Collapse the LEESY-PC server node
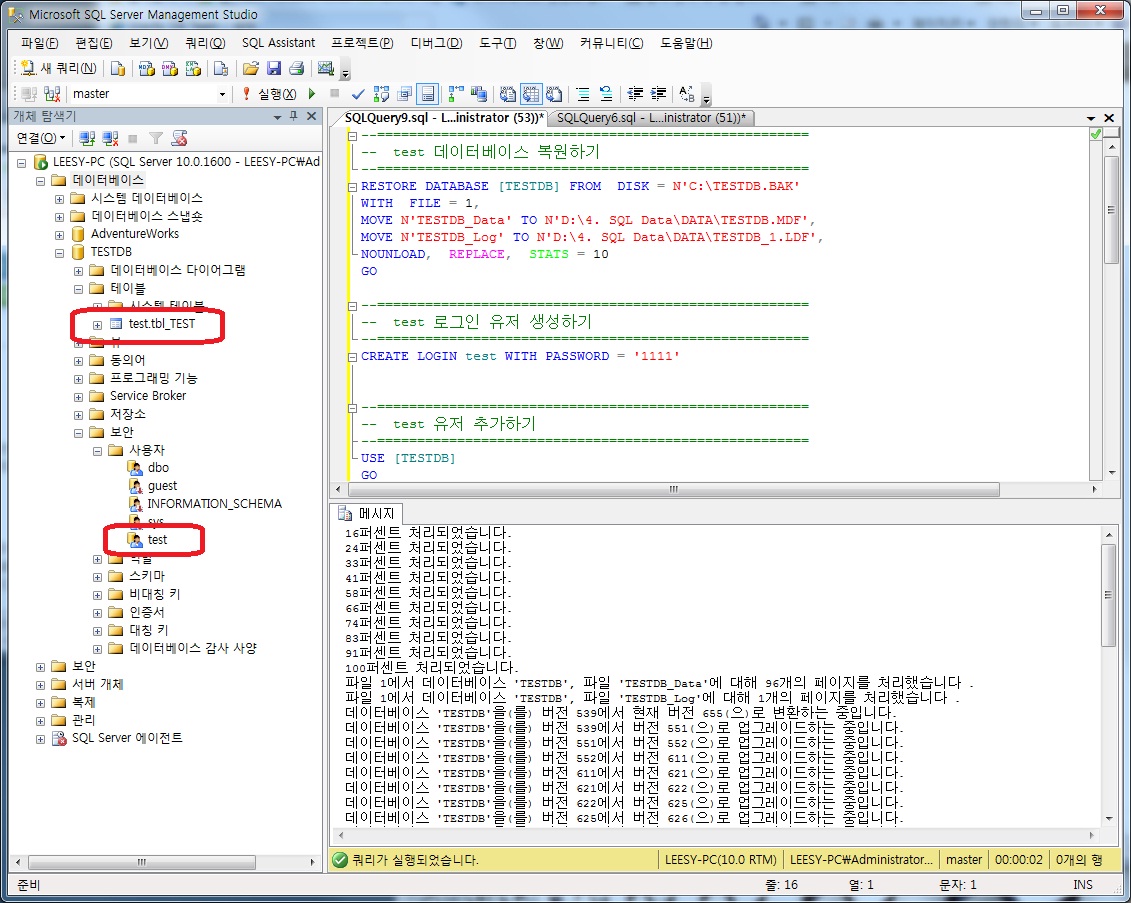Viewport: 1131px width, 903px height. [21, 162]
